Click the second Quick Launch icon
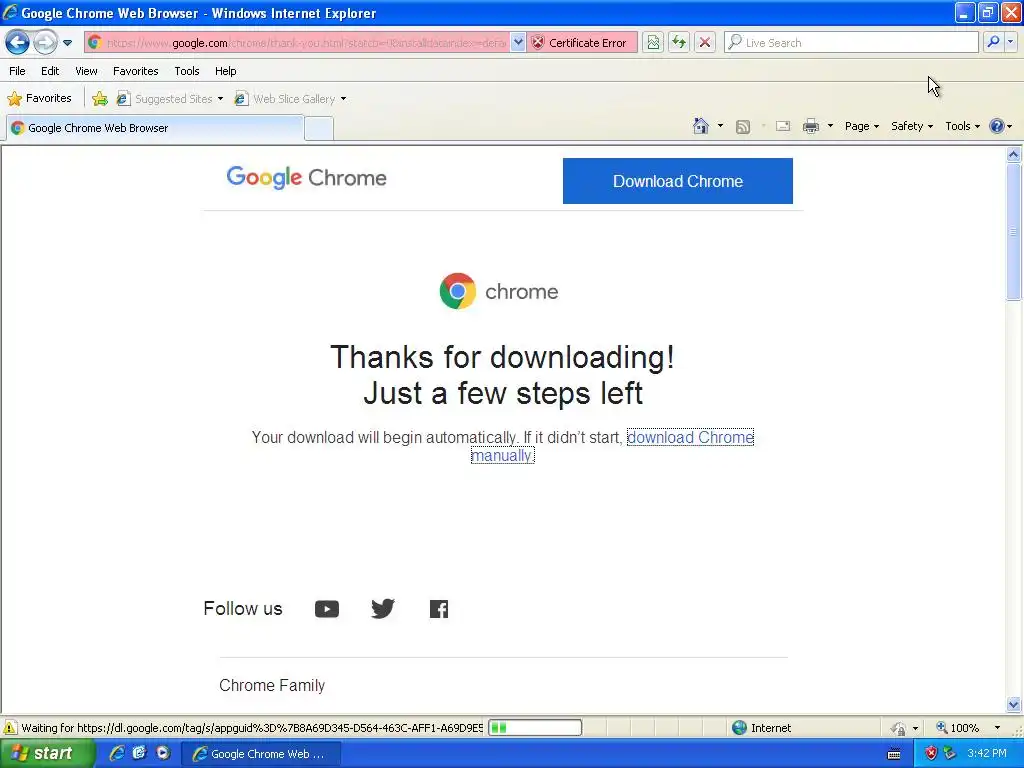 140,753
